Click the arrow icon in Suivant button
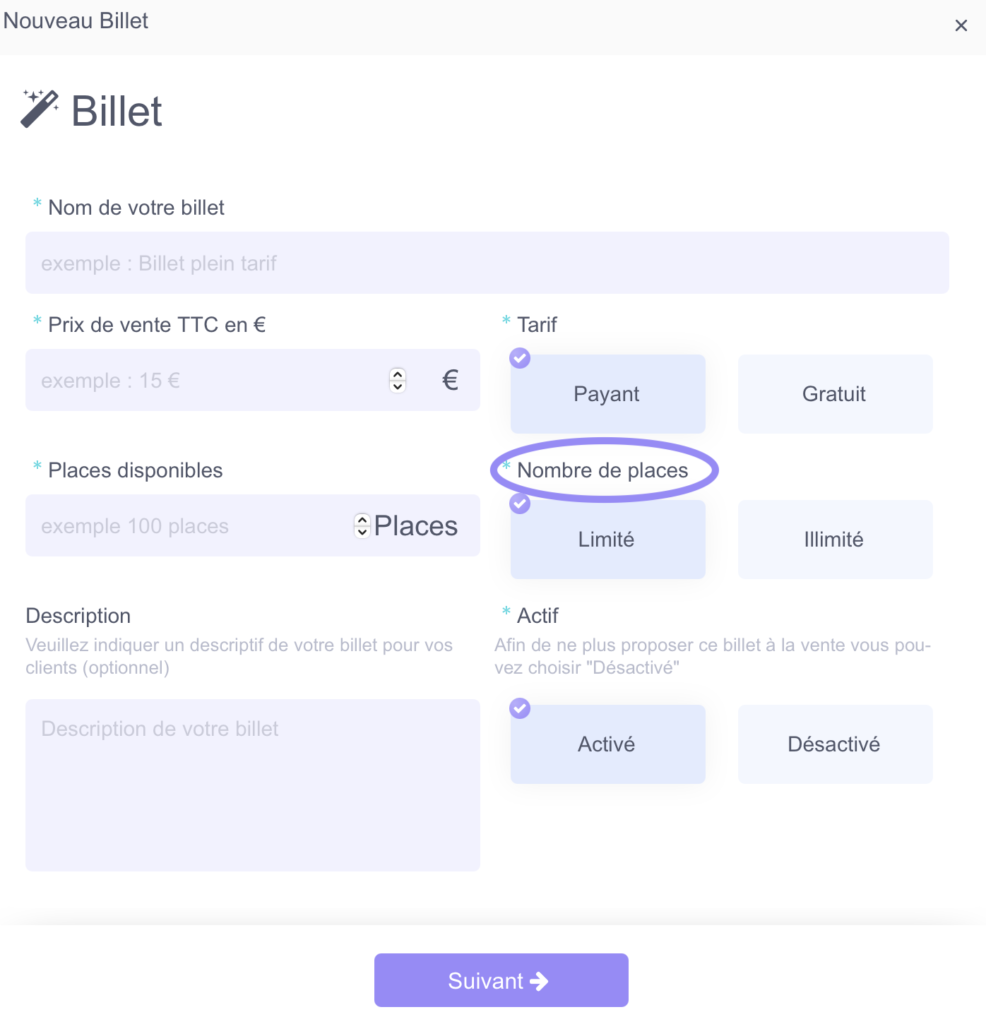 539,981
